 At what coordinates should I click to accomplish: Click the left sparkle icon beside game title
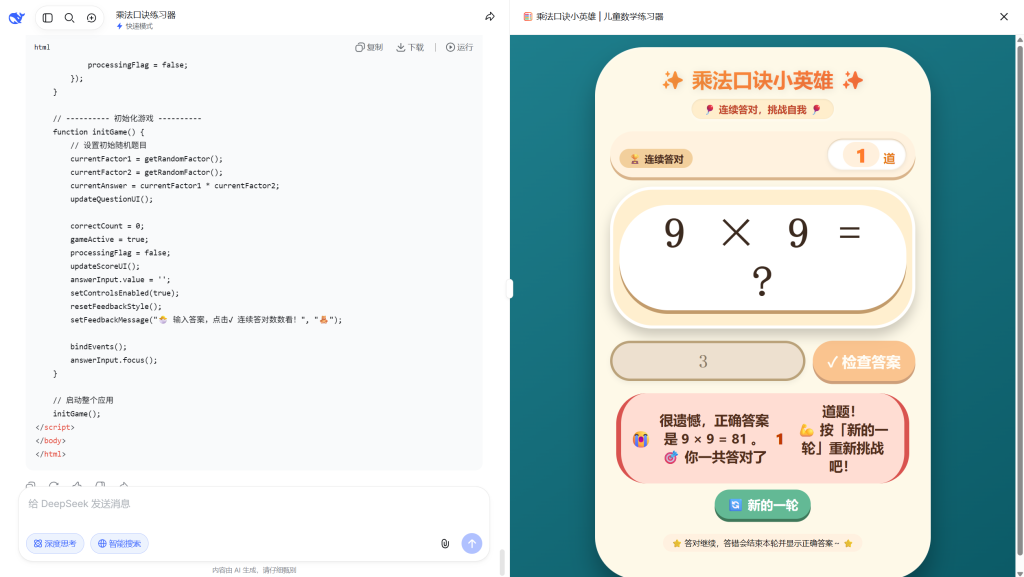(672, 81)
